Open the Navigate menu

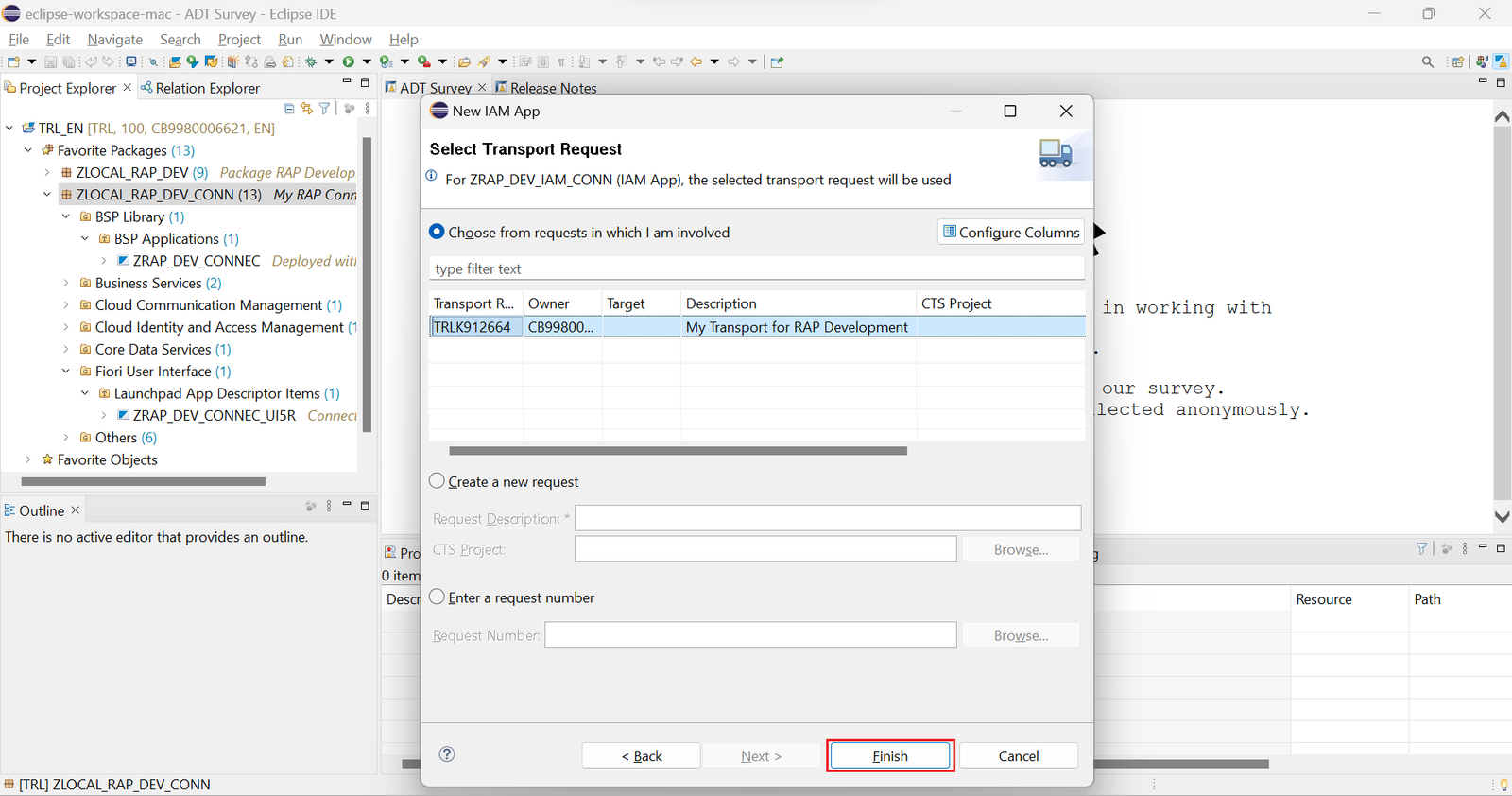tap(114, 39)
